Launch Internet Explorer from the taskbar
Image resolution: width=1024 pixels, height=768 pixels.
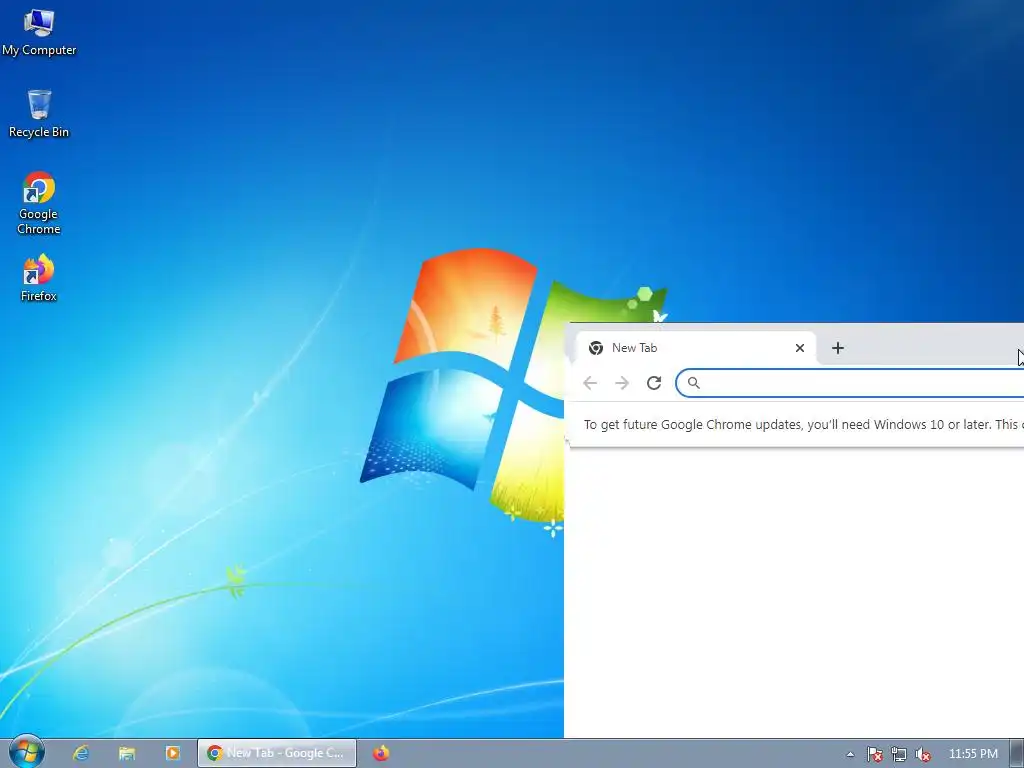(80, 753)
